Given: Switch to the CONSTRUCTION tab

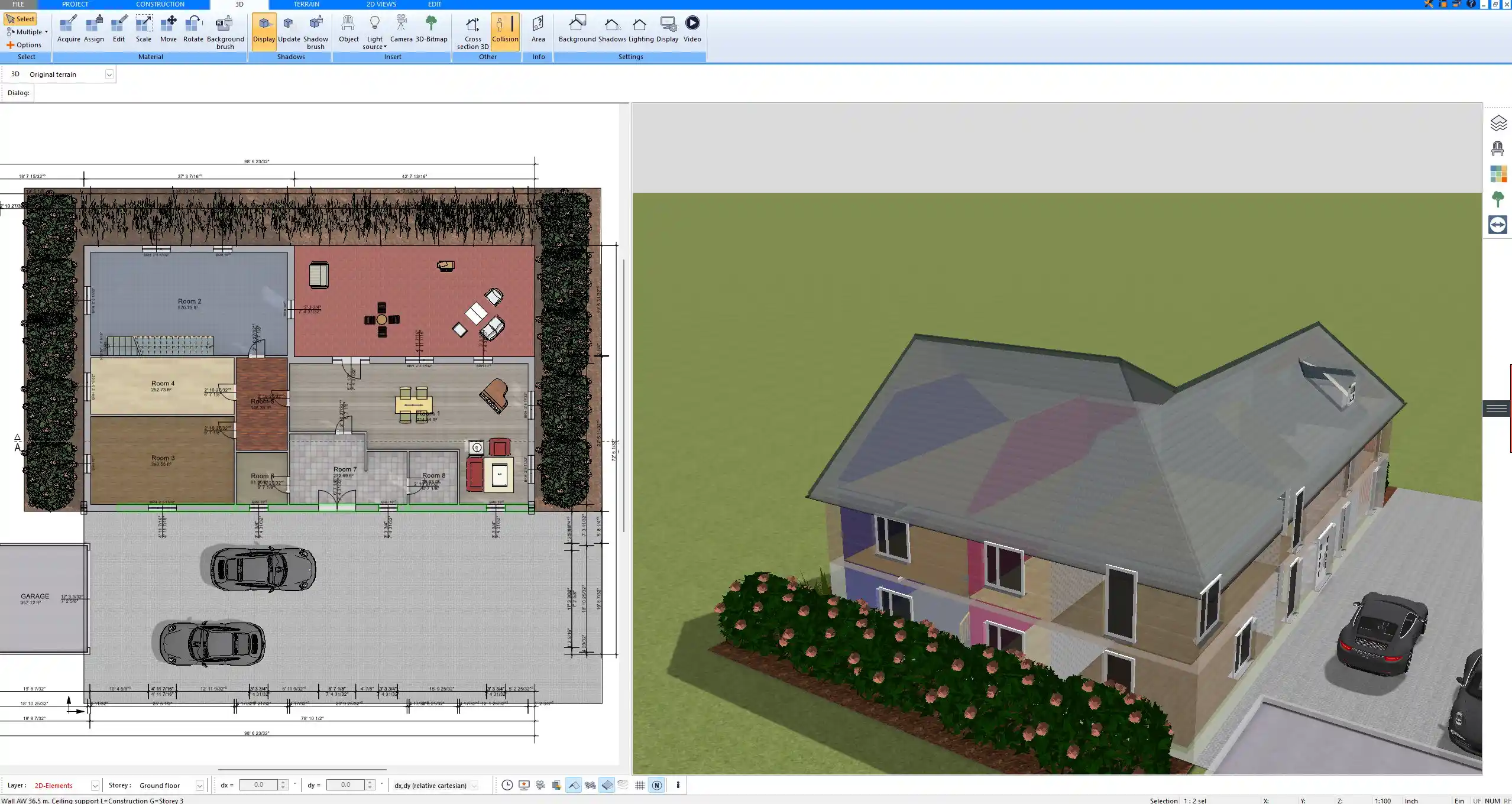Looking at the screenshot, I should [x=160, y=4].
